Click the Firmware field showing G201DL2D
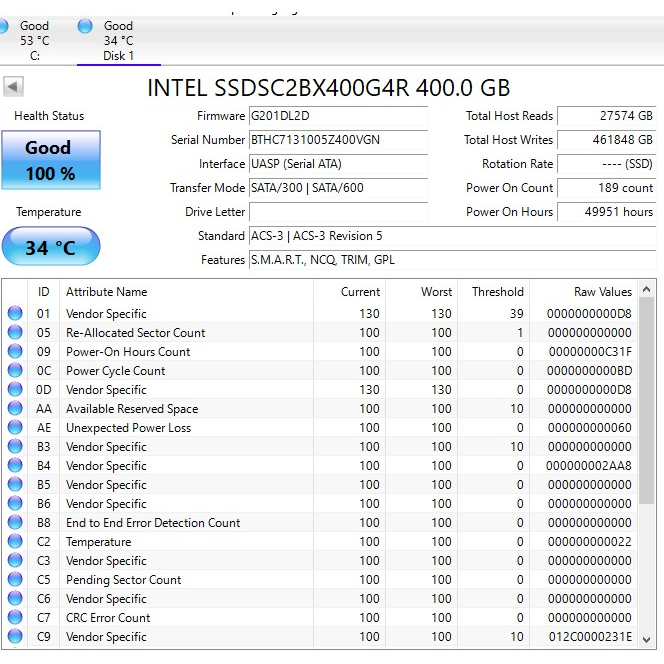 pos(337,116)
